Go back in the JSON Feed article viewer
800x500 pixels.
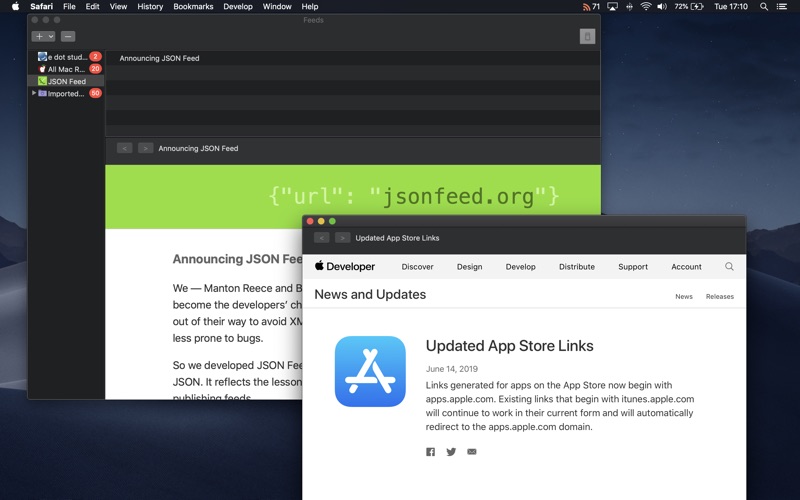124,148
